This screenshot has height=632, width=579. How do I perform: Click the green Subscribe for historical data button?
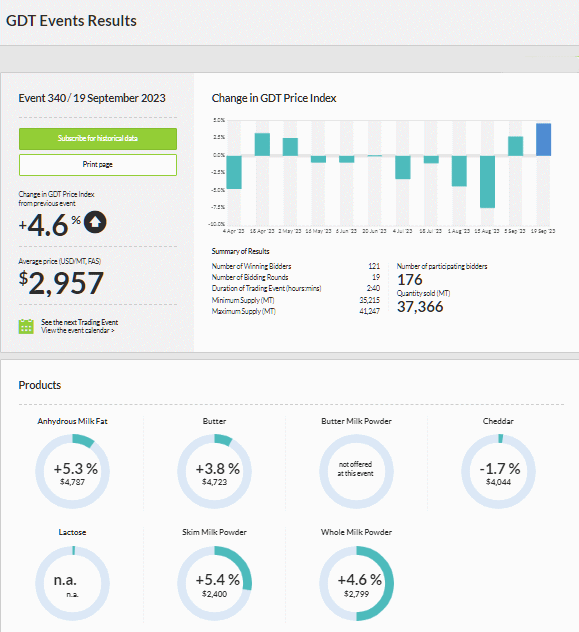(98, 139)
